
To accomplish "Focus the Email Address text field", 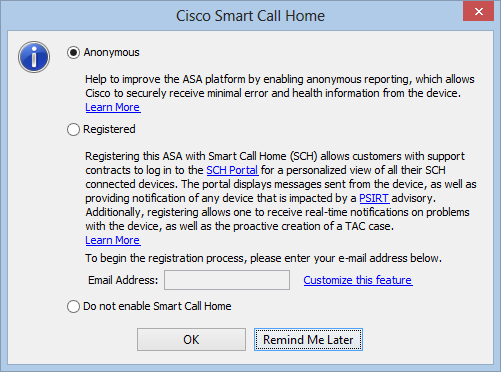I will [227, 280].
